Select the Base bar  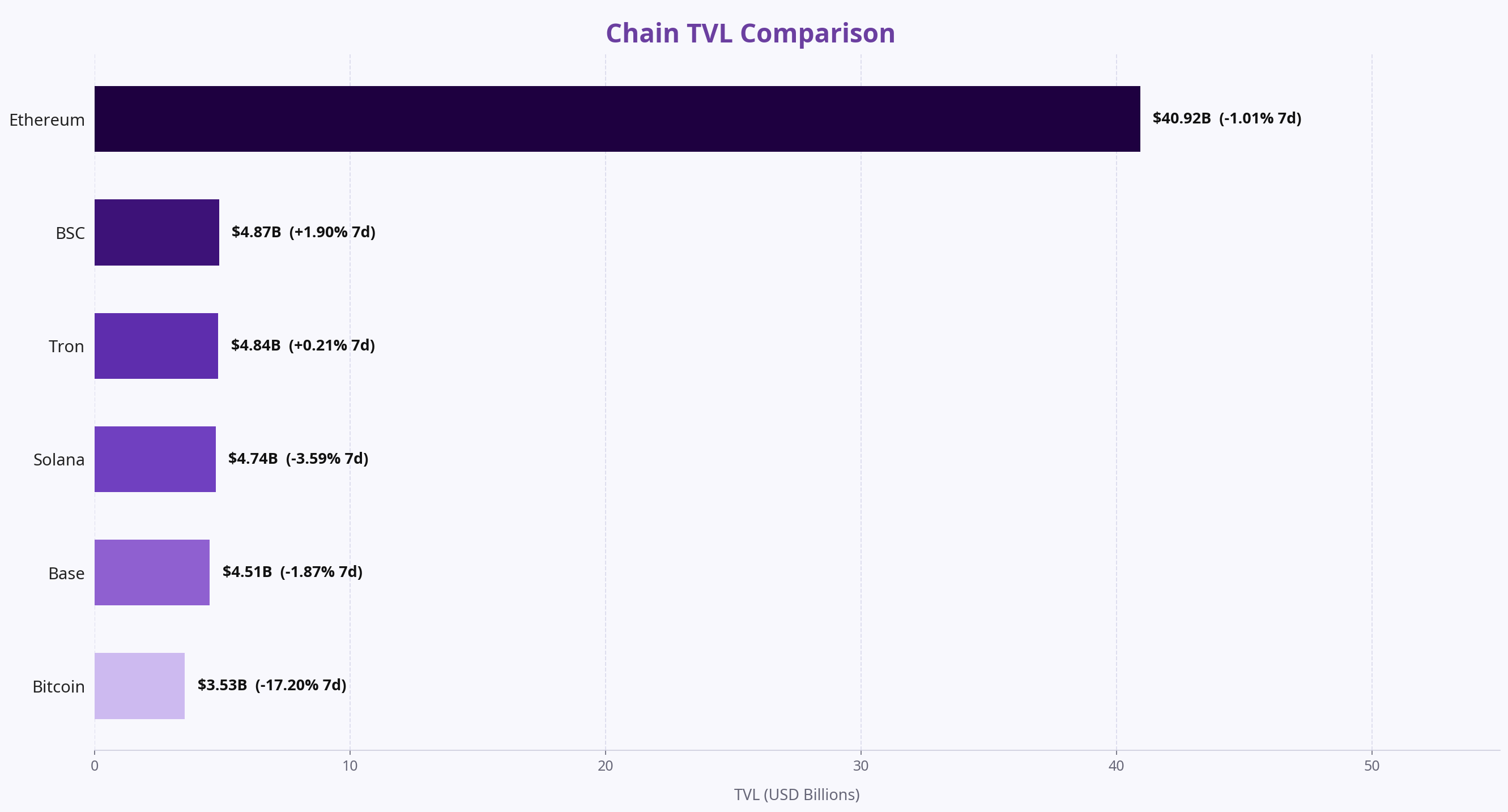pyautogui.click(x=152, y=572)
